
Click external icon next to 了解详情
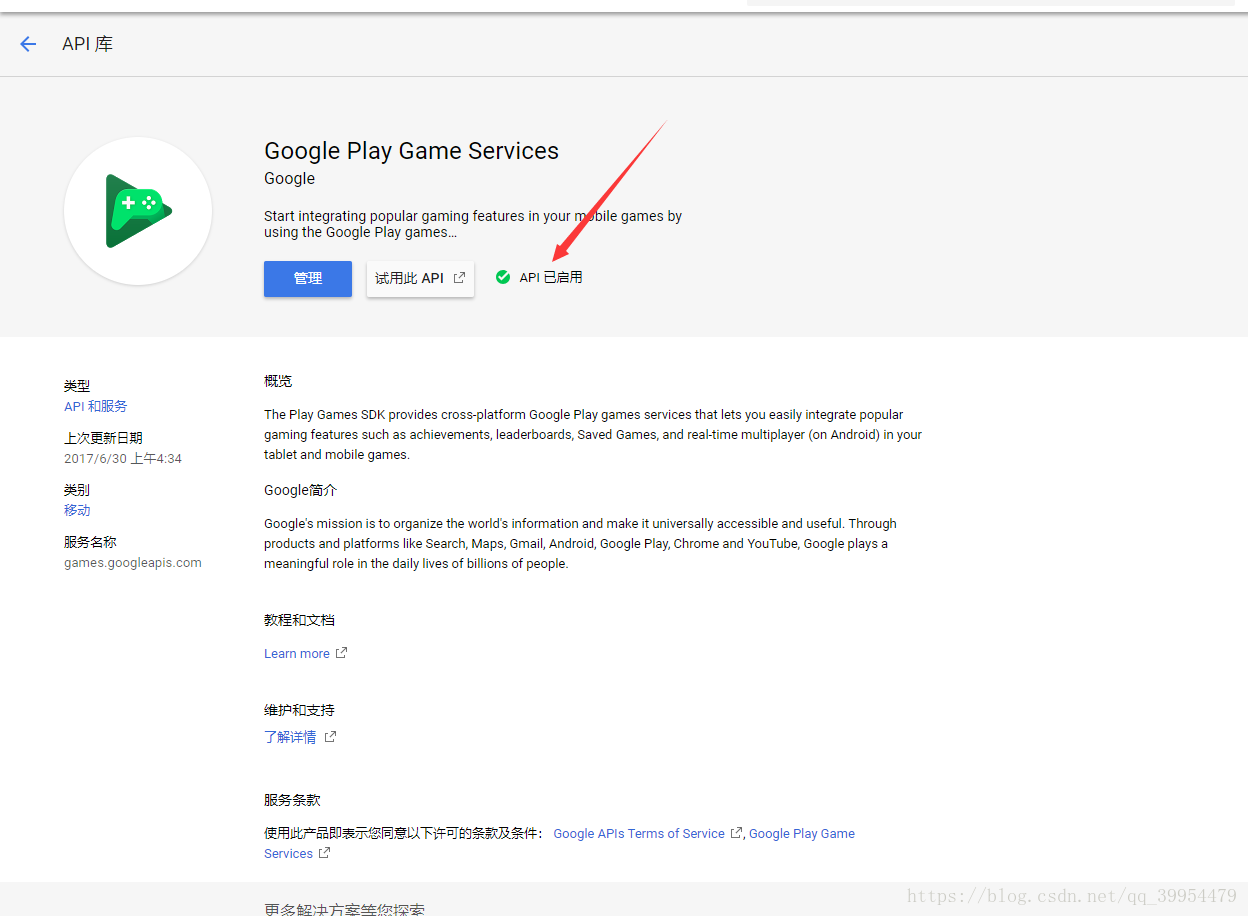[330, 737]
